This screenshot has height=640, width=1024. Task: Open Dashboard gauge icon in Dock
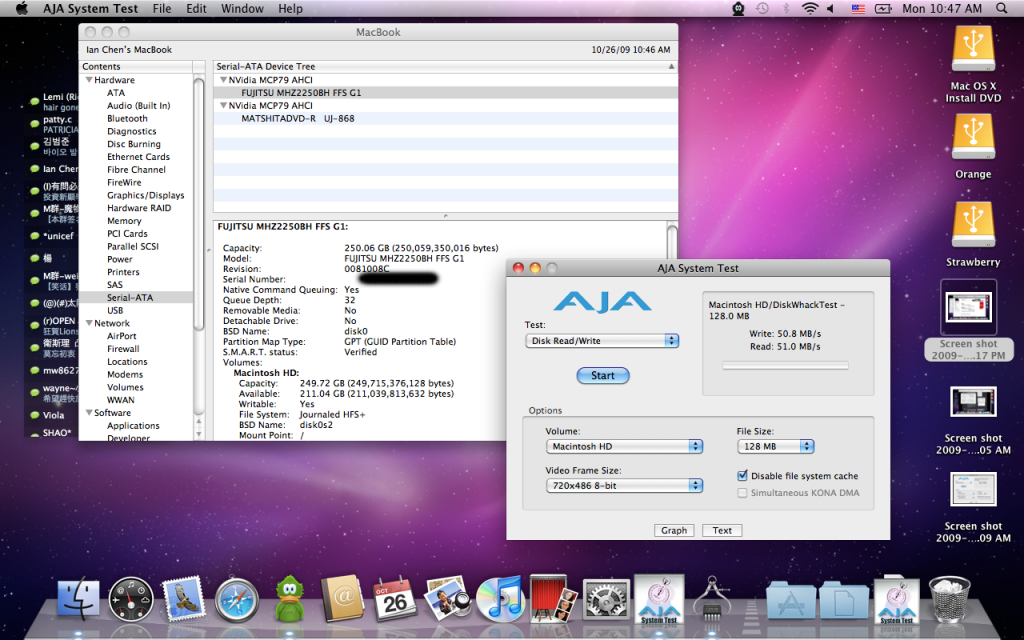pos(131,599)
